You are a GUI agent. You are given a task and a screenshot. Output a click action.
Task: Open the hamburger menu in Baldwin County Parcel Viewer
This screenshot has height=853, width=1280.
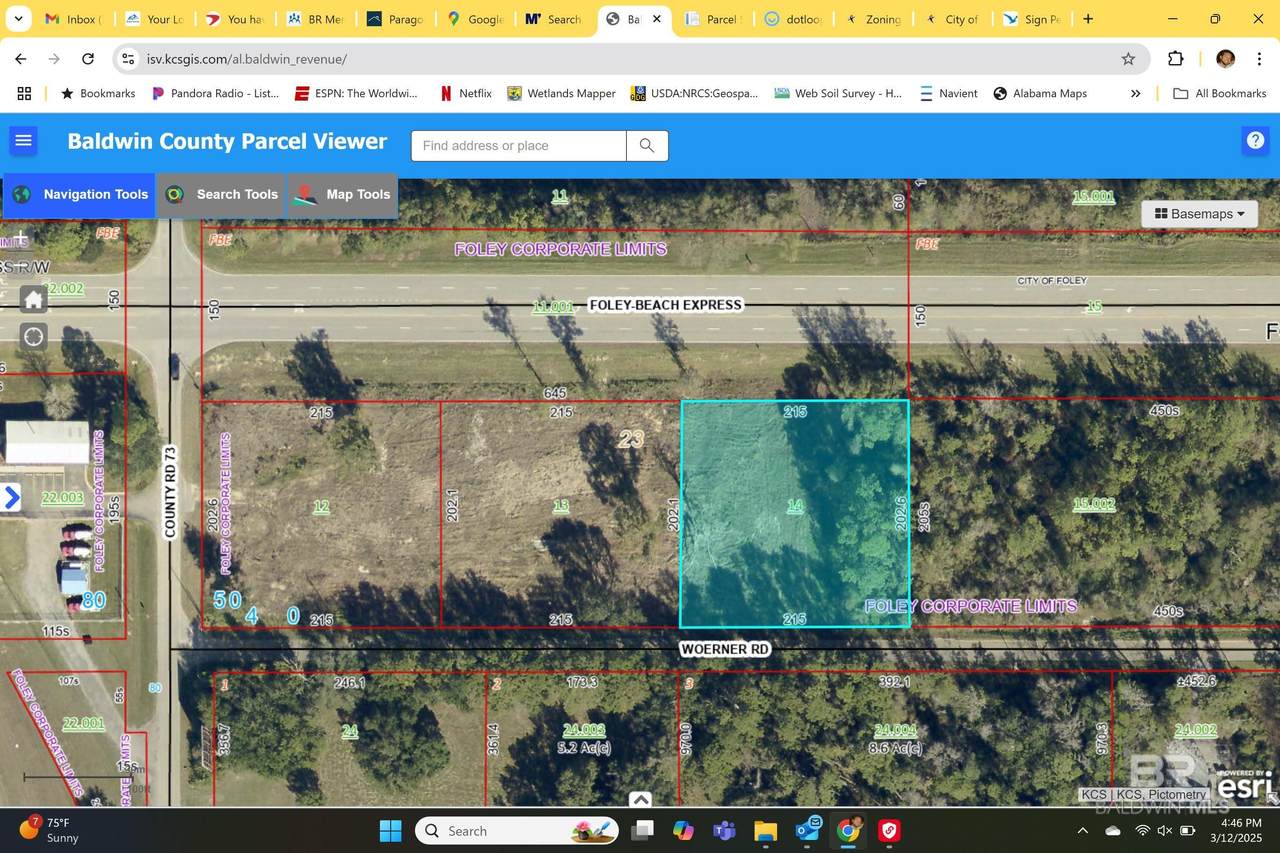(x=23, y=141)
